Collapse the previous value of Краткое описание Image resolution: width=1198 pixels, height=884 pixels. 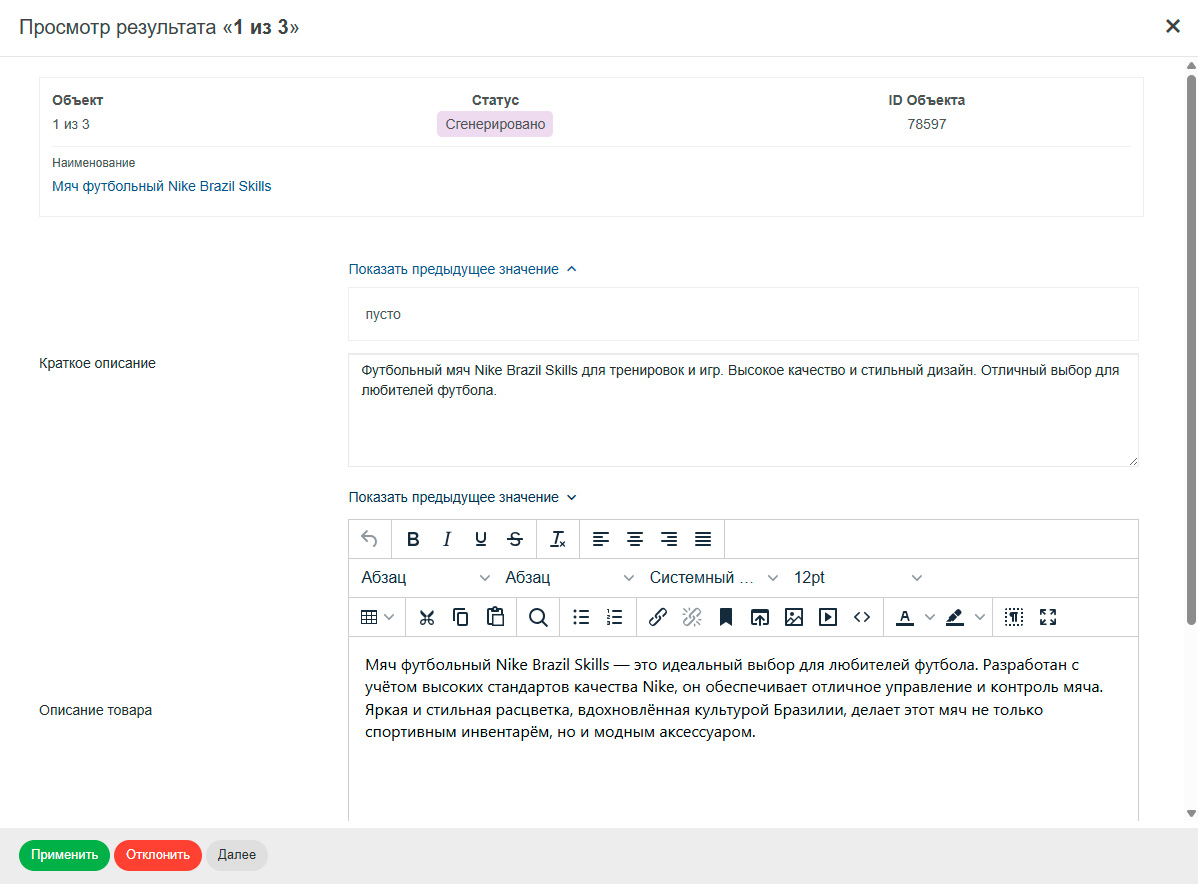pos(462,269)
